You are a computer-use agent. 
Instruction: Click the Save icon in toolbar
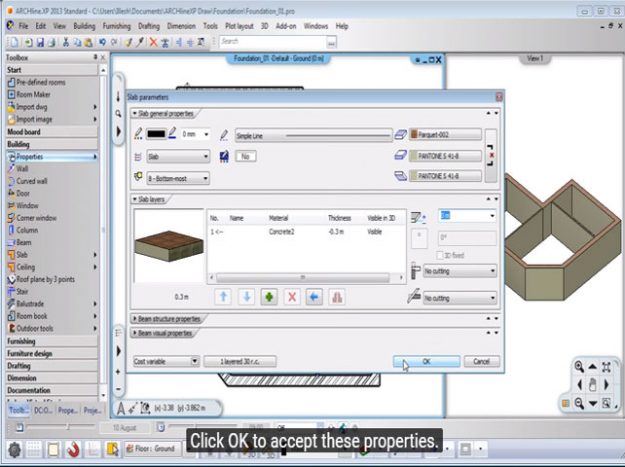tap(40, 42)
